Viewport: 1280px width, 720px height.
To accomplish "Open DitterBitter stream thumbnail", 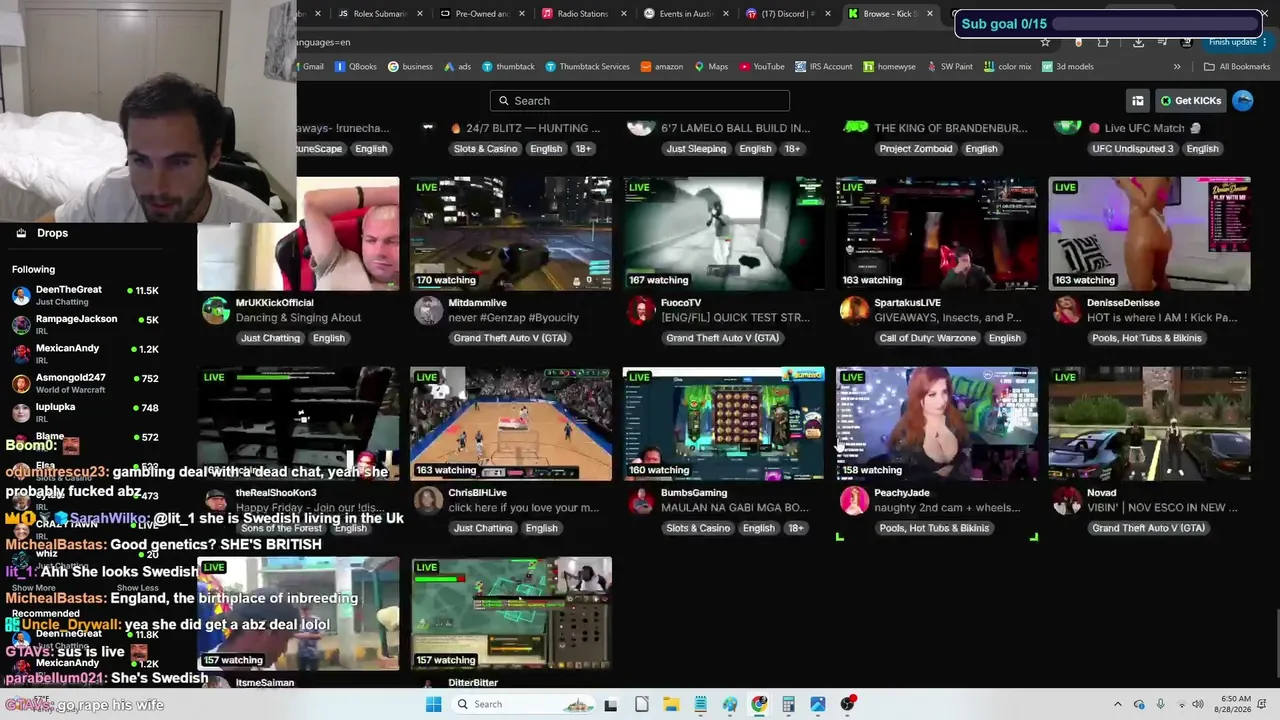I will tap(511, 614).
